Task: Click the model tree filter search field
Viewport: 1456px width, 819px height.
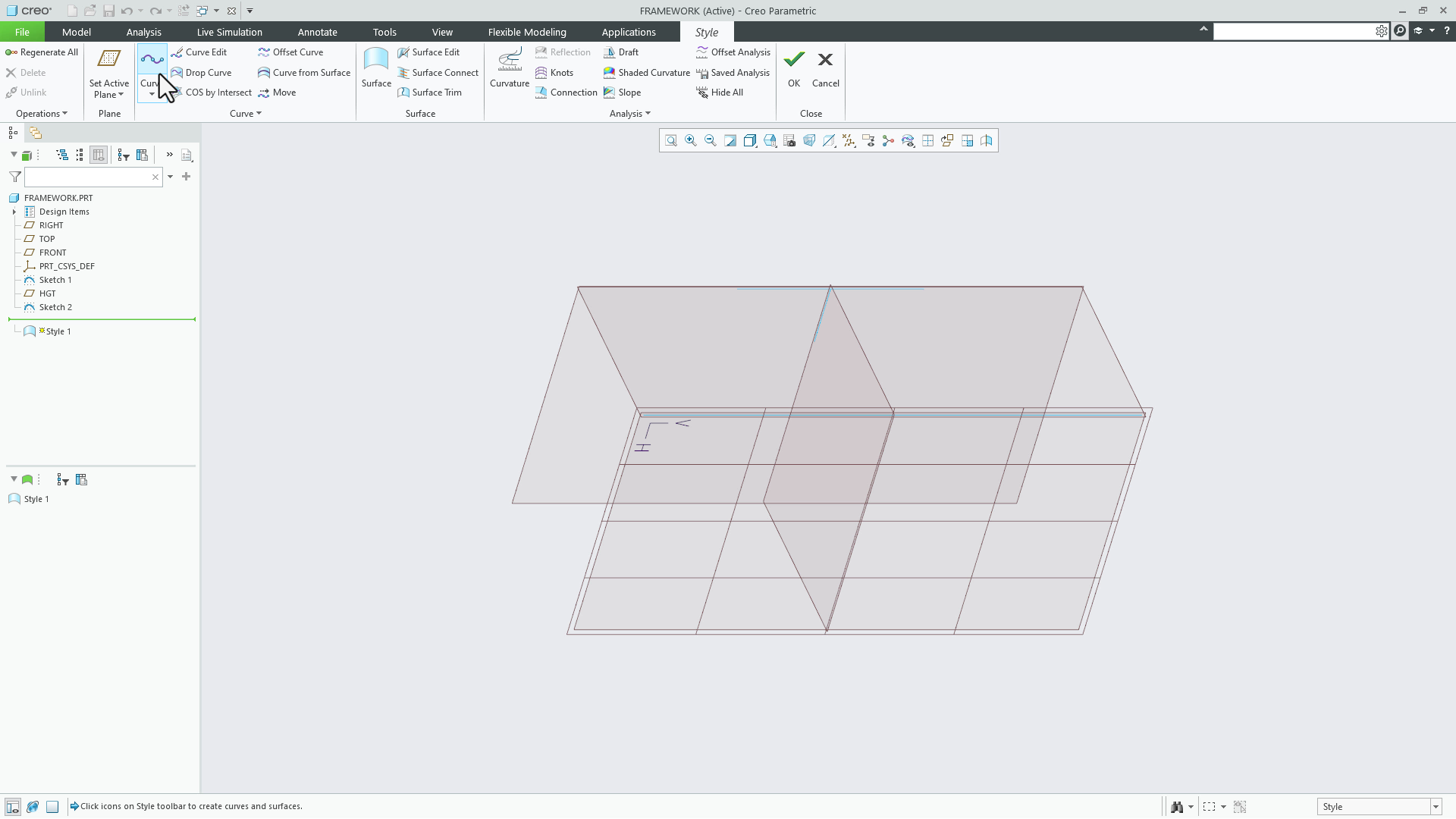Action: pyautogui.click(x=93, y=177)
